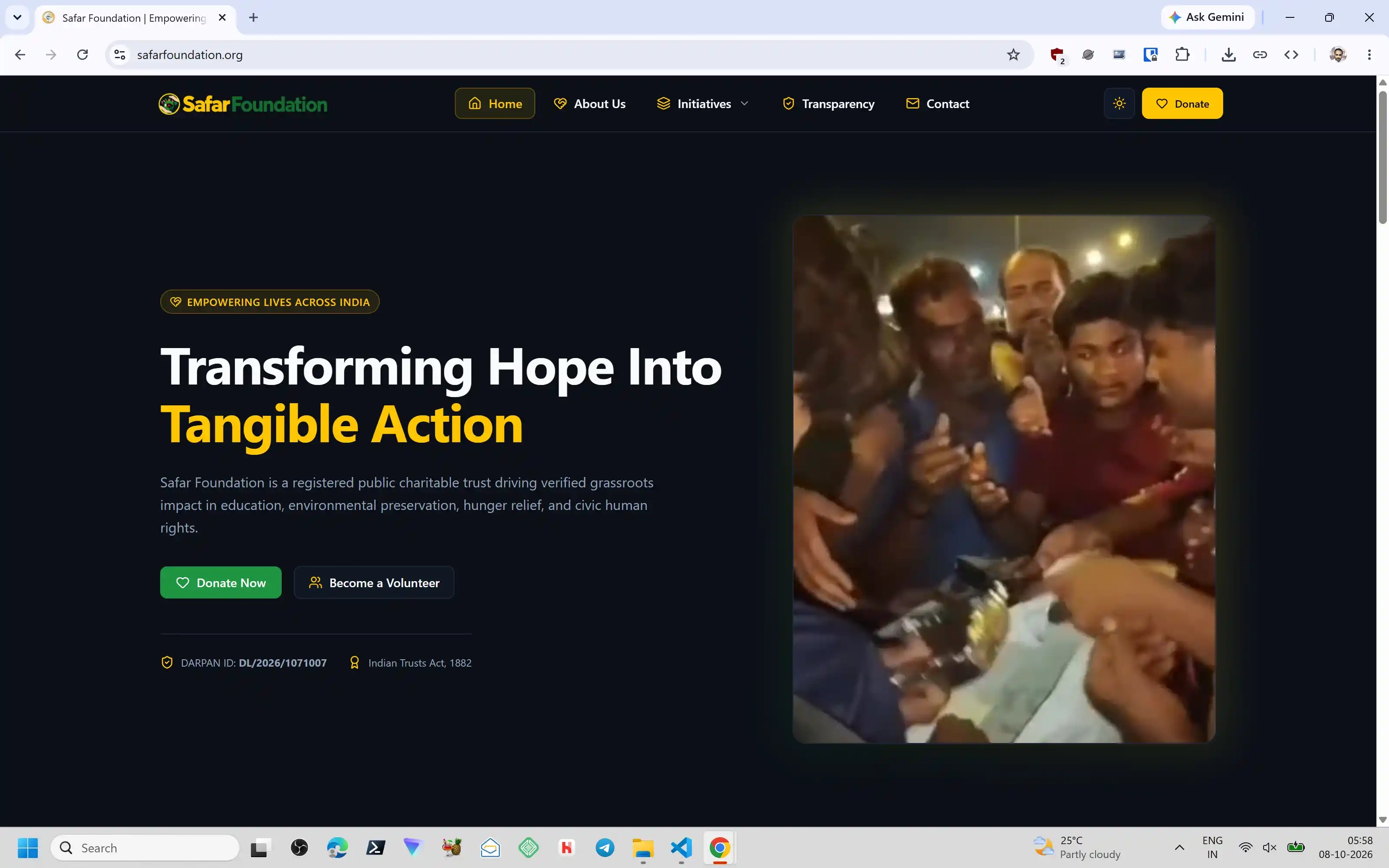
Task: Go to the About Us page
Action: 590,103
